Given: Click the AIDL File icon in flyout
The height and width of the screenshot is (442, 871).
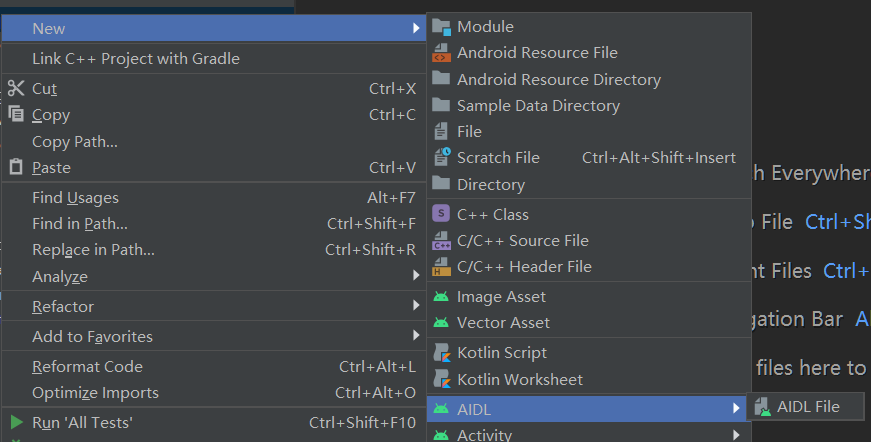Looking at the screenshot, I should (763, 407).
